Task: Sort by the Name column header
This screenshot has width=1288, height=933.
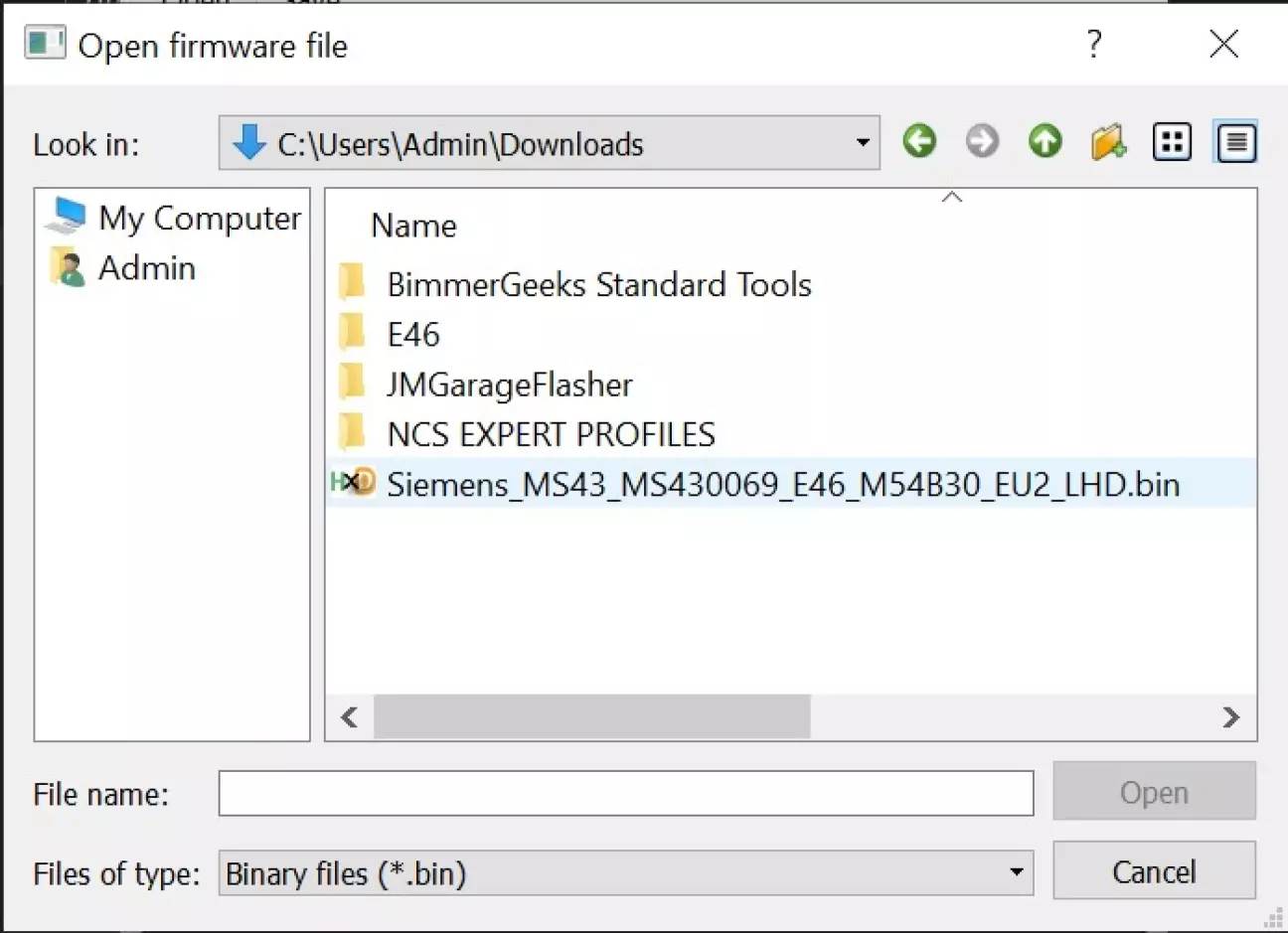Action: pyautogui.click(x=413, y=226)
